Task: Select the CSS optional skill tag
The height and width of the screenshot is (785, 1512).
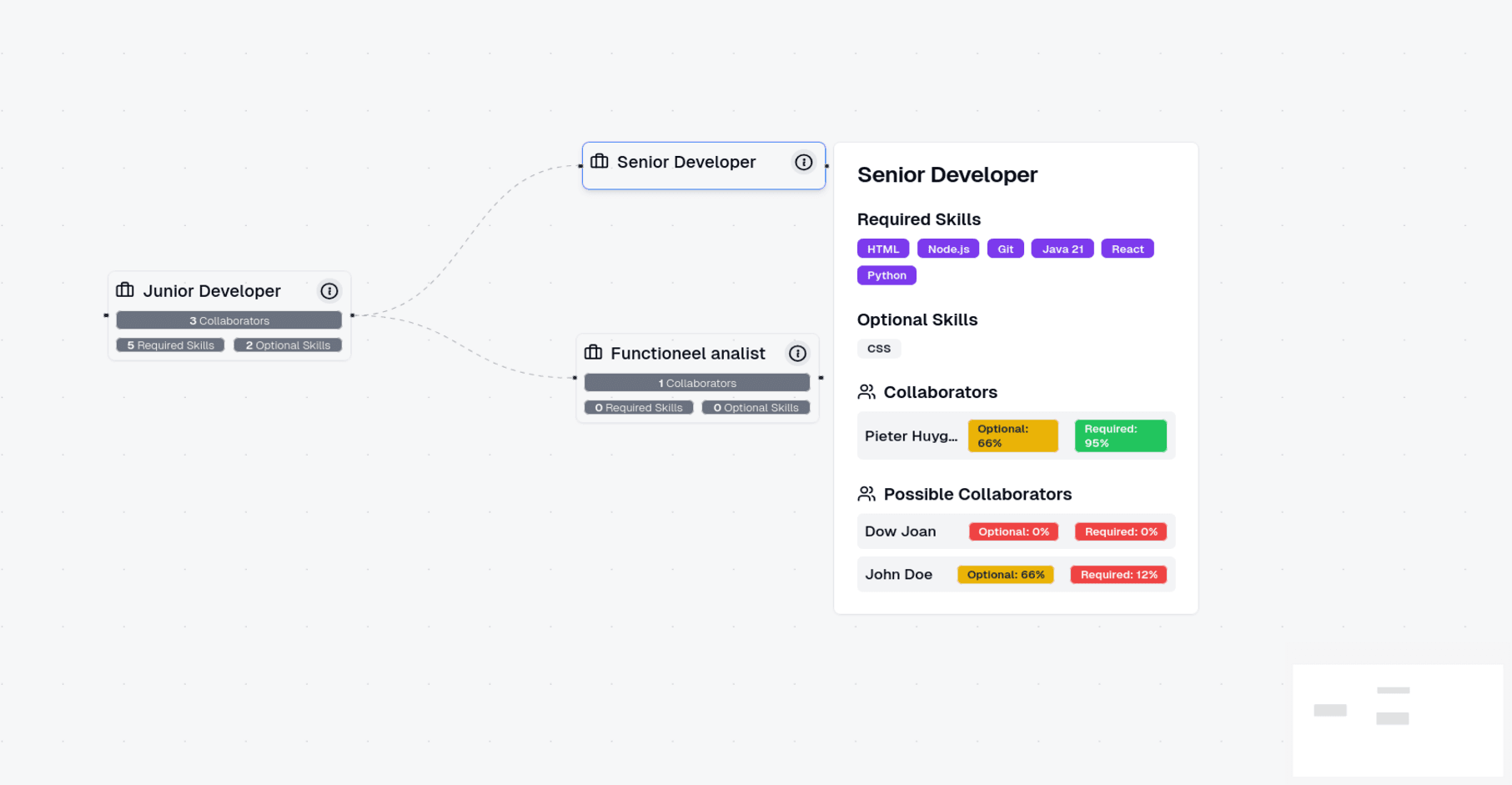Action: click(x=878, y=349)
